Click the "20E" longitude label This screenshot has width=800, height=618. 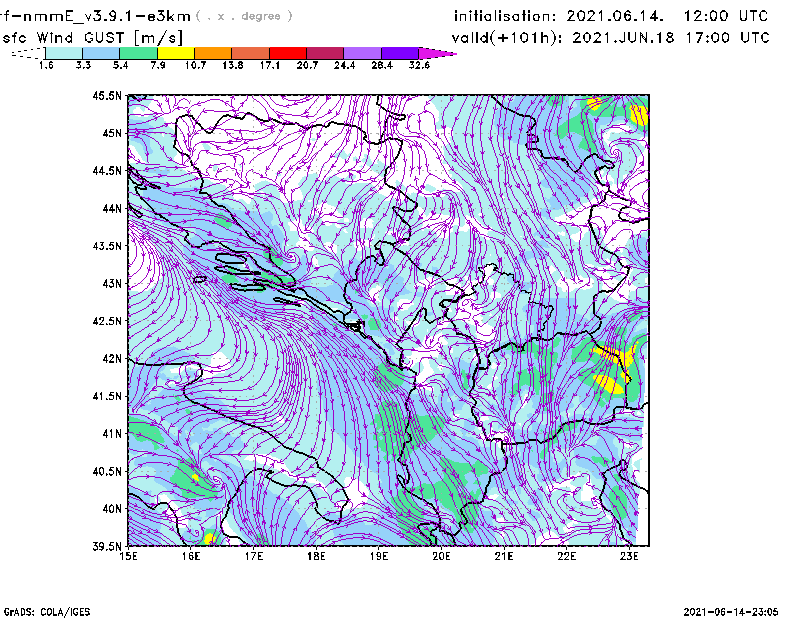441,556
